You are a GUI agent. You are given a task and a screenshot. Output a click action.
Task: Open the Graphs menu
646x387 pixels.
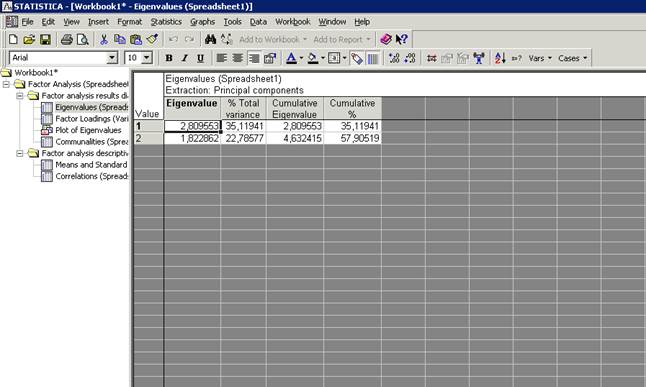point(202,21)
